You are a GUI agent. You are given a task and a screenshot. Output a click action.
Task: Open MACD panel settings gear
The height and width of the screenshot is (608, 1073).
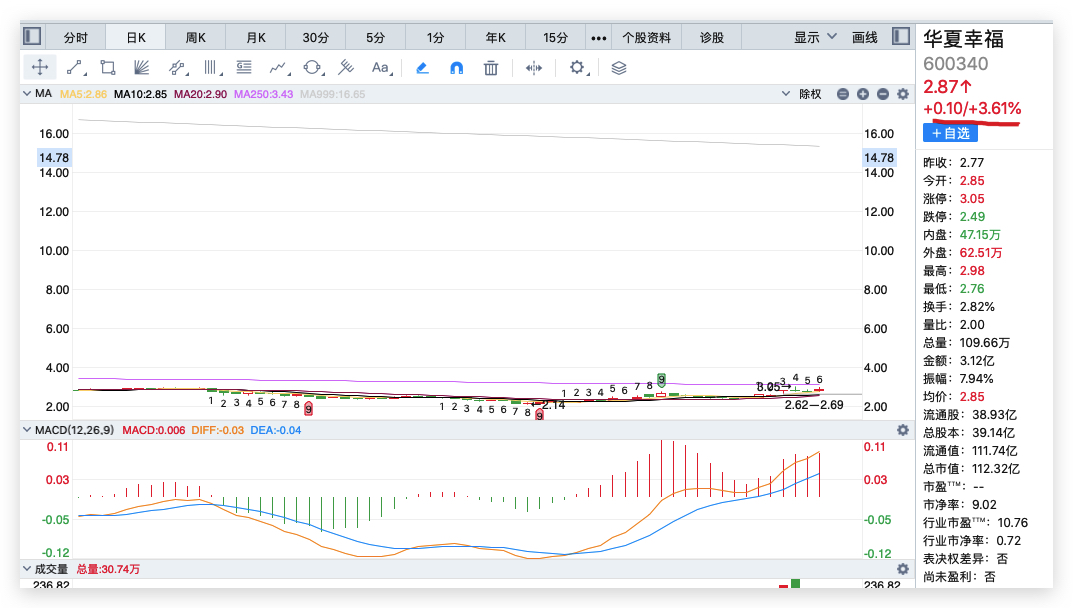pyautogui.click(x=903, y=430)
